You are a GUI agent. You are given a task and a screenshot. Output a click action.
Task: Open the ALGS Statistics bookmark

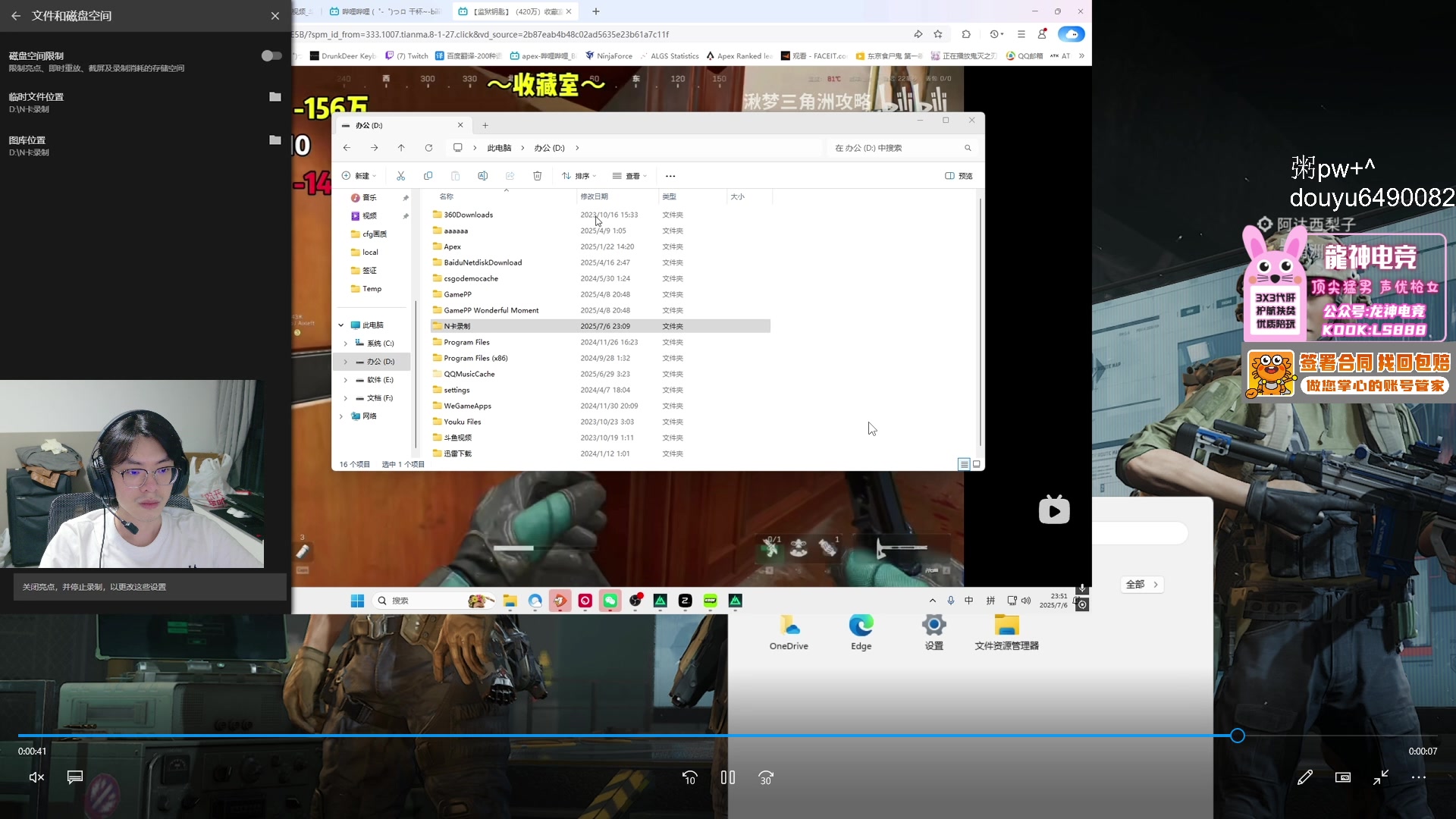click(670, 55)
